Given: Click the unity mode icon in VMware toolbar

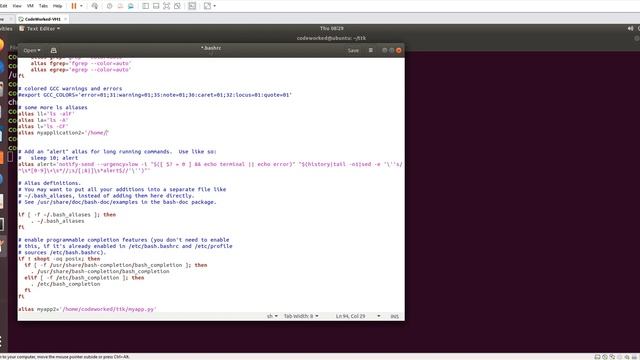Looking at the screenshot, I should pos(177,6).
